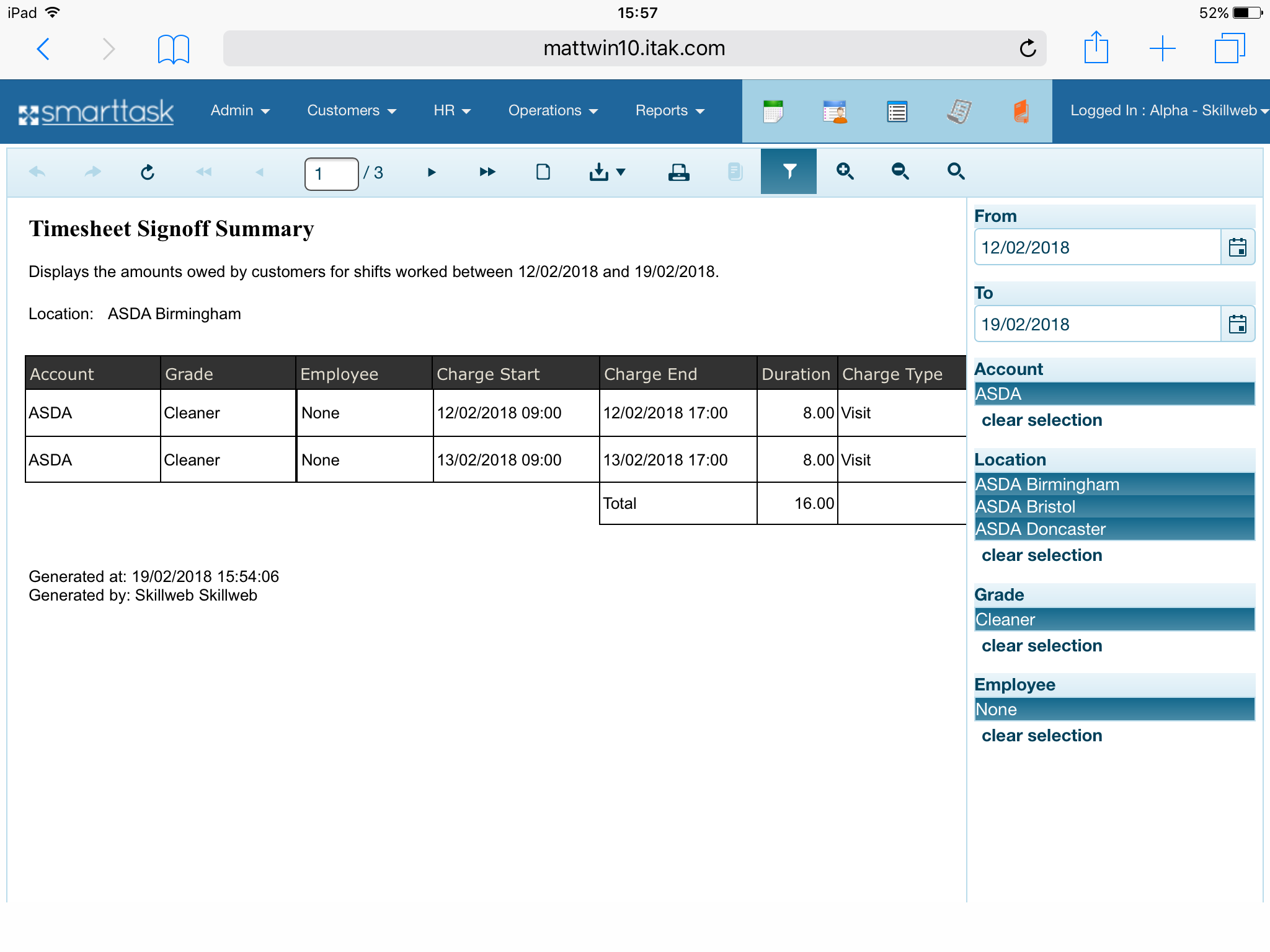Go to next report page
The image size is (1270, 952).
[x=432, y=172]
